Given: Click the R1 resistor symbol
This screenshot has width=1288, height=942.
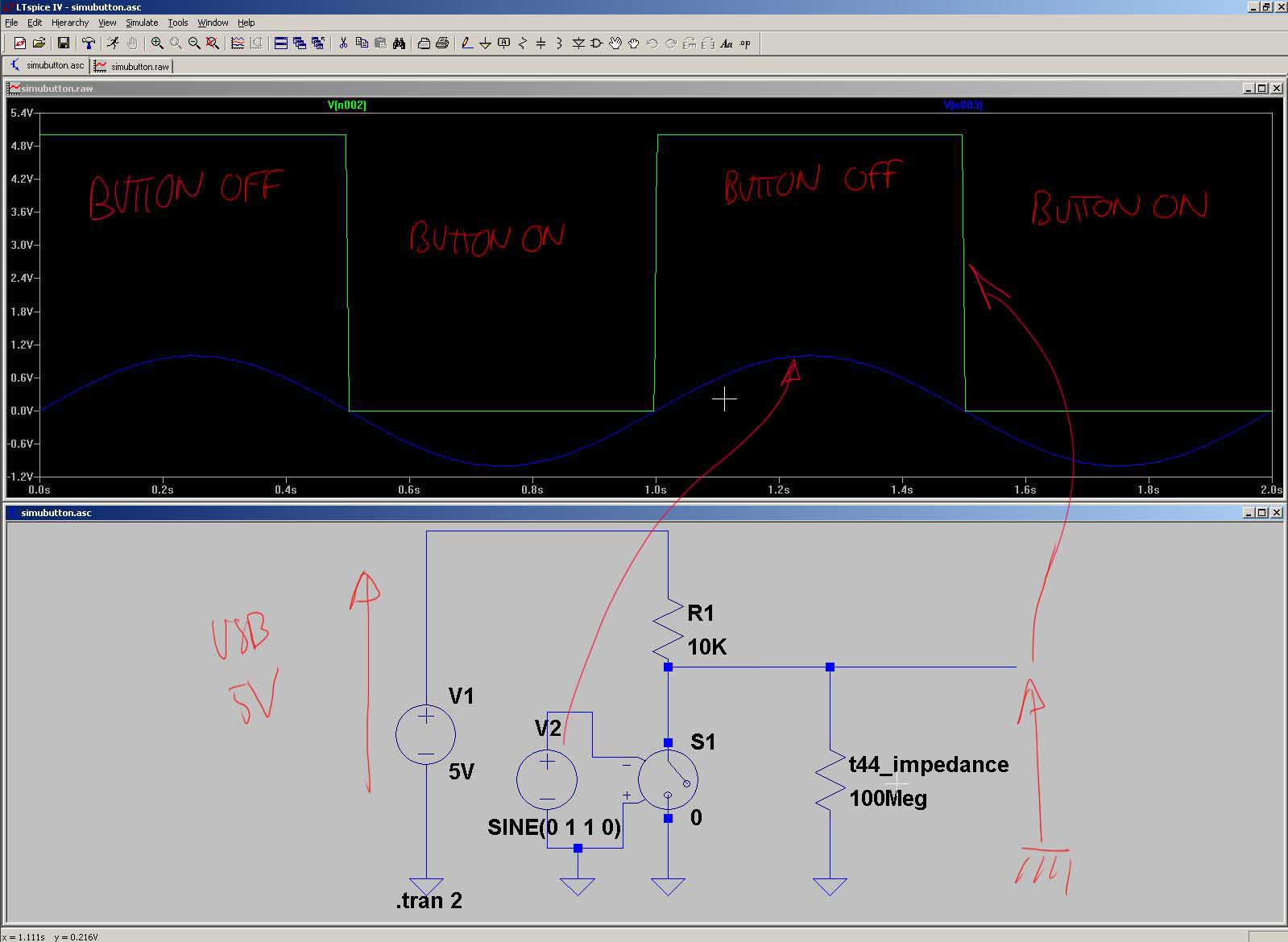Looking at the screenshot, I should pos(668,630).
